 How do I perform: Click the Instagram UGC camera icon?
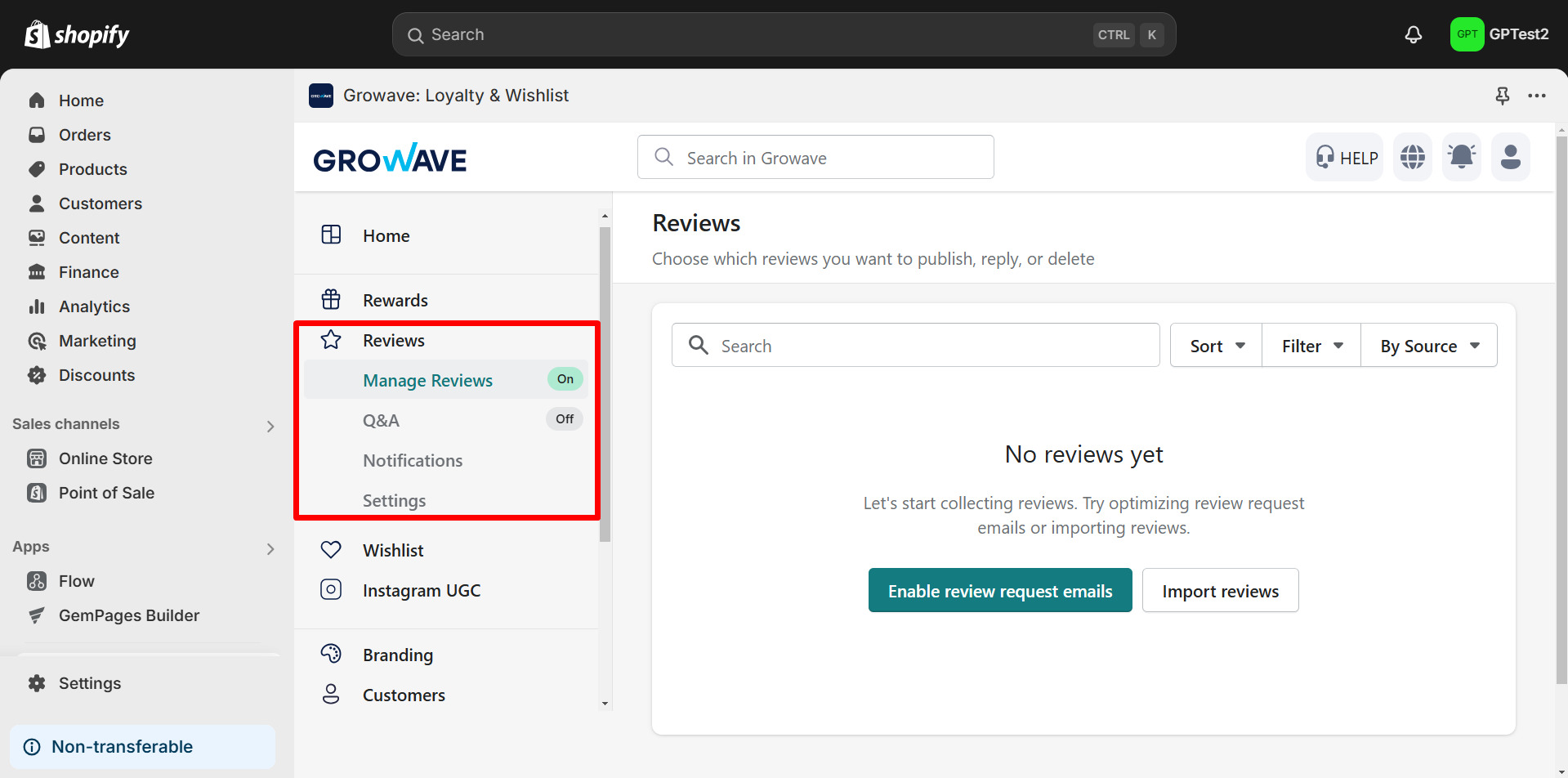coord(331,589)
